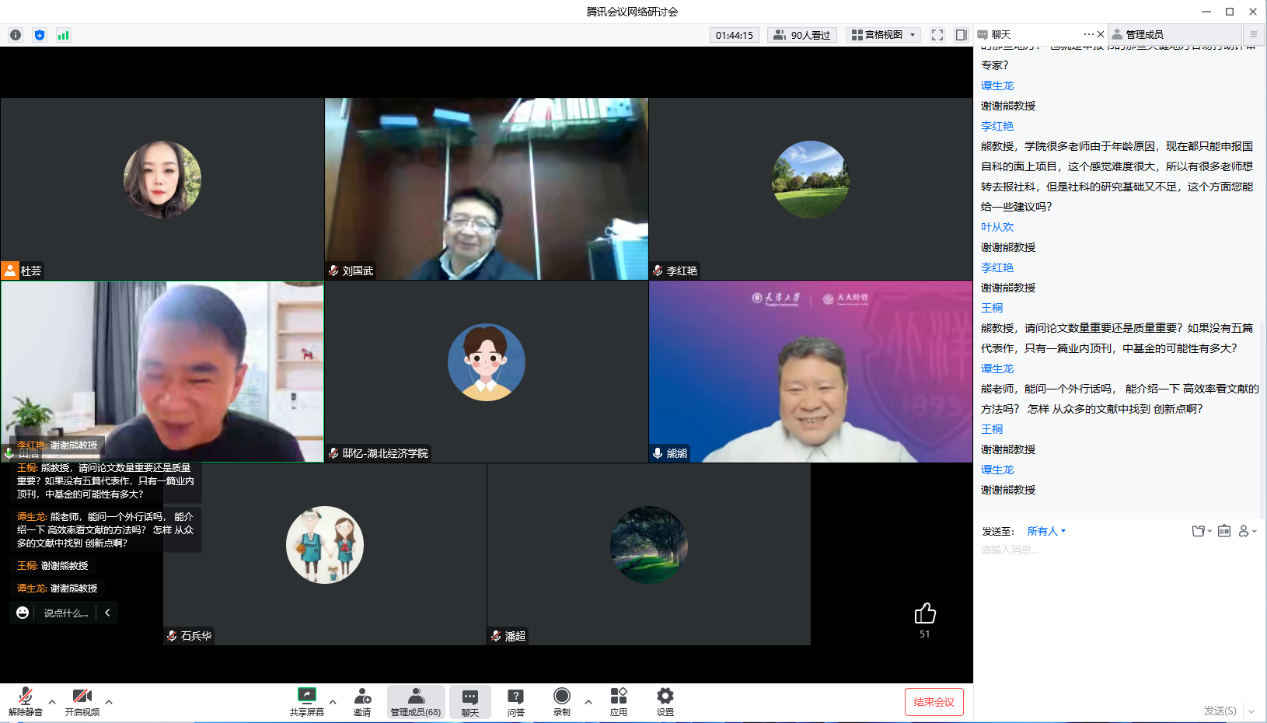Toggle the side panel layout icon
The width and height of the screenshot is (1267, 723).
[960, 35]
